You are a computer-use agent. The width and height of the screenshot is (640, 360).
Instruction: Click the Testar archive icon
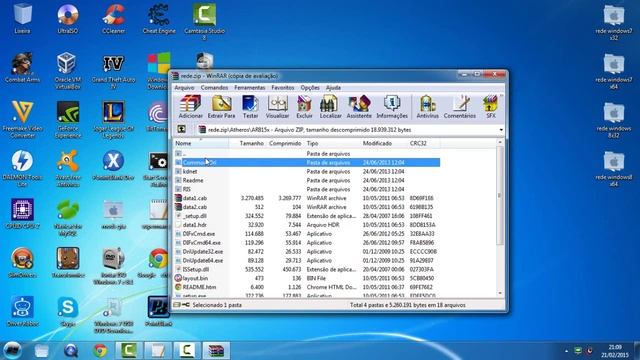point(250,107)
